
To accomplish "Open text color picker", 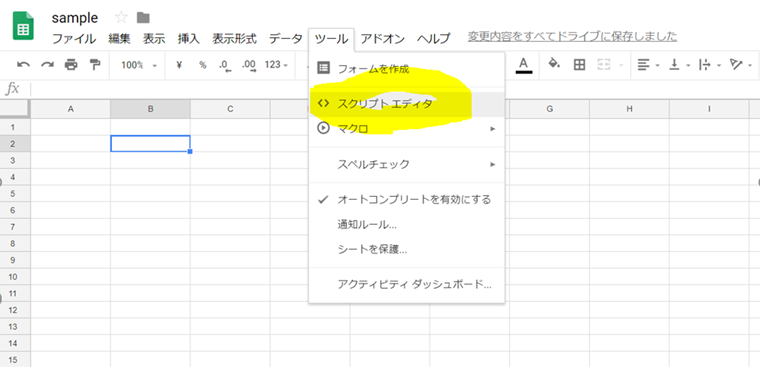I will pos(523,65).
